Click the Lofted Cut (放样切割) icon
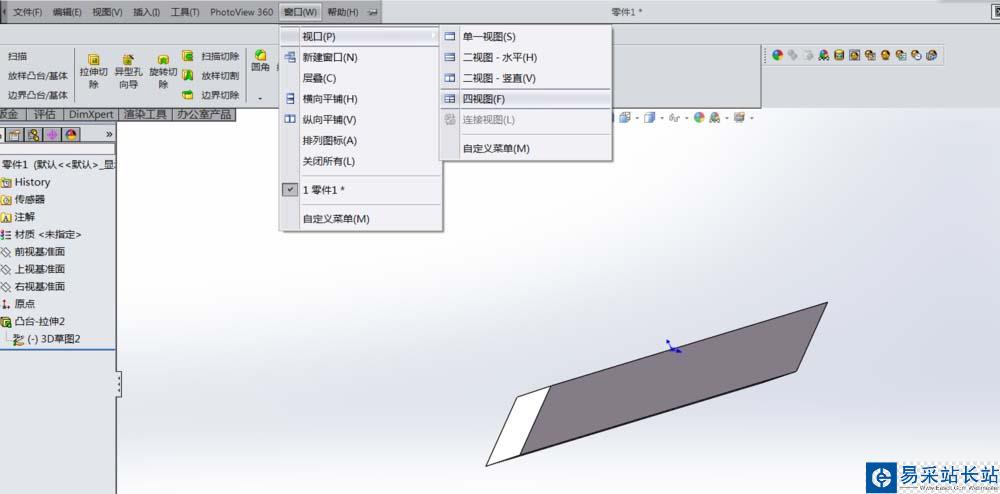Screen dimensions: 1000x494 (x=188, y=75)
